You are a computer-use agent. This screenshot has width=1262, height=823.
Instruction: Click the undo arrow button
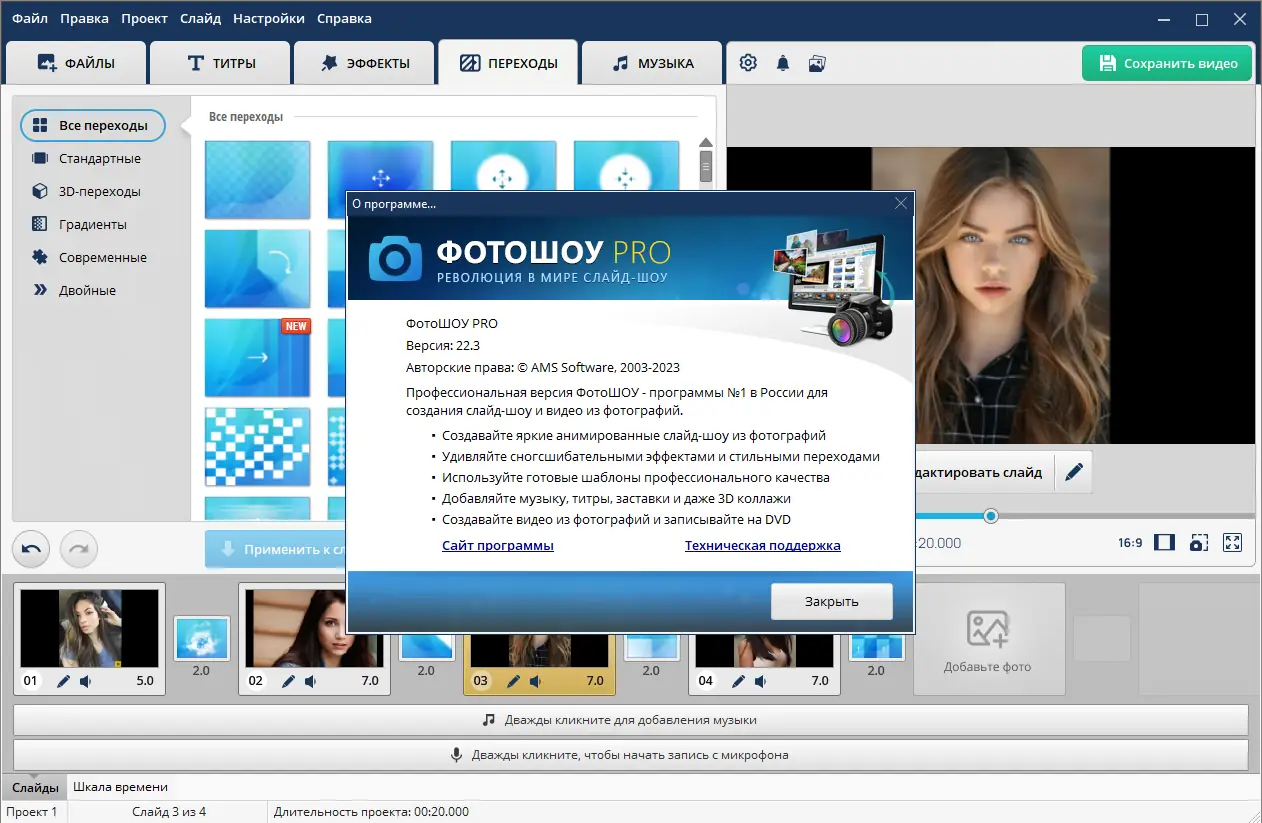(x=31, y=549)
